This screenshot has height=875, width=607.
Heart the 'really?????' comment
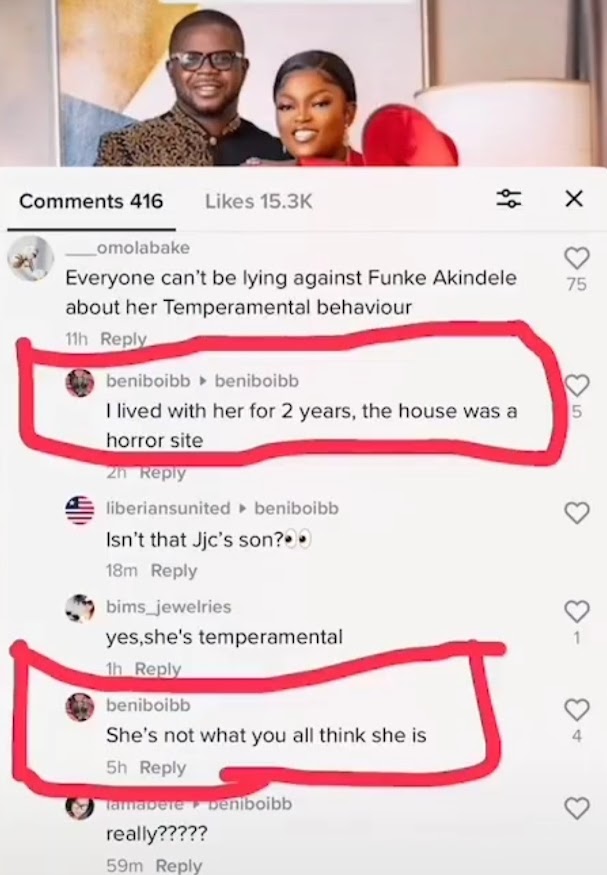coord(577,808)
